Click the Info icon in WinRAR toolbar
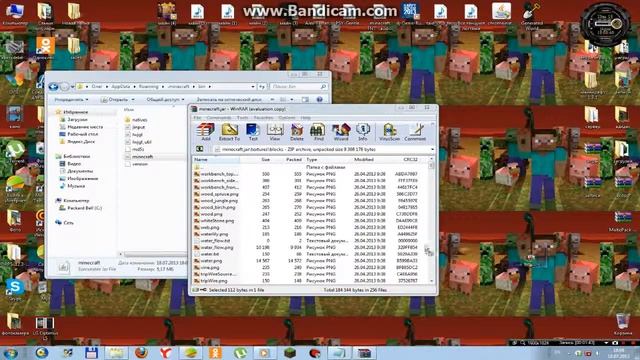Image resolution: width=640 pixels, height=360 pixels. (x=362, y=132)
